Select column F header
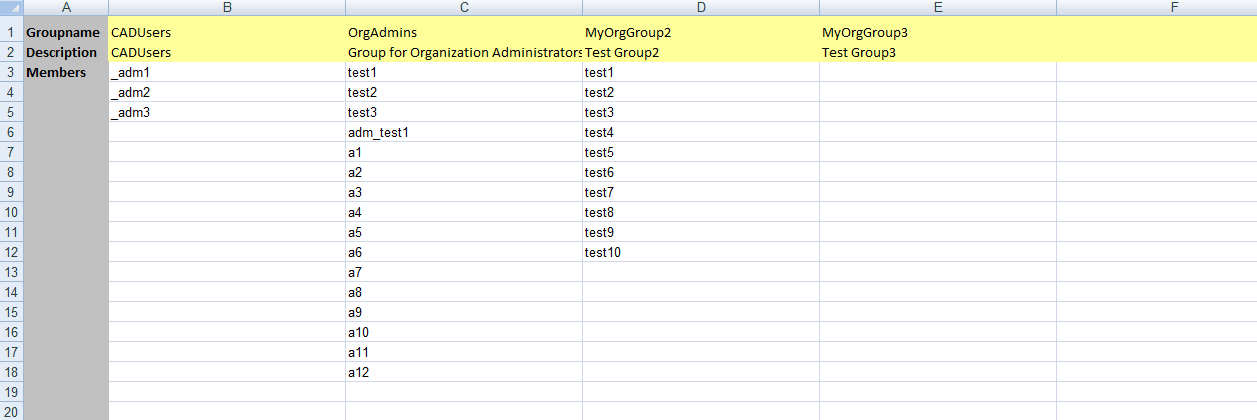This screenshot has height=420, width=1257. click(1157, 7)
